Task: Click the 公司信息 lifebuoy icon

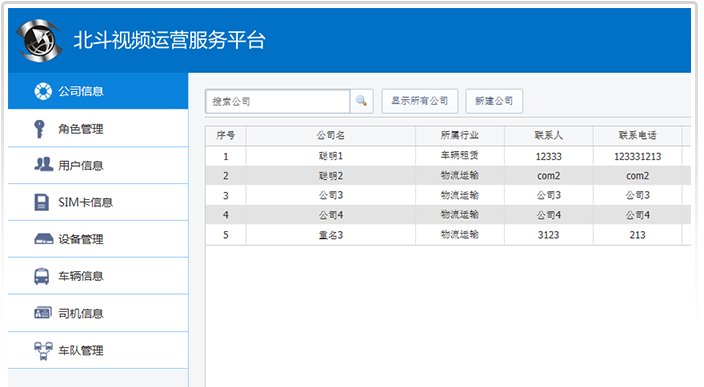Action: tap(43, 91)
